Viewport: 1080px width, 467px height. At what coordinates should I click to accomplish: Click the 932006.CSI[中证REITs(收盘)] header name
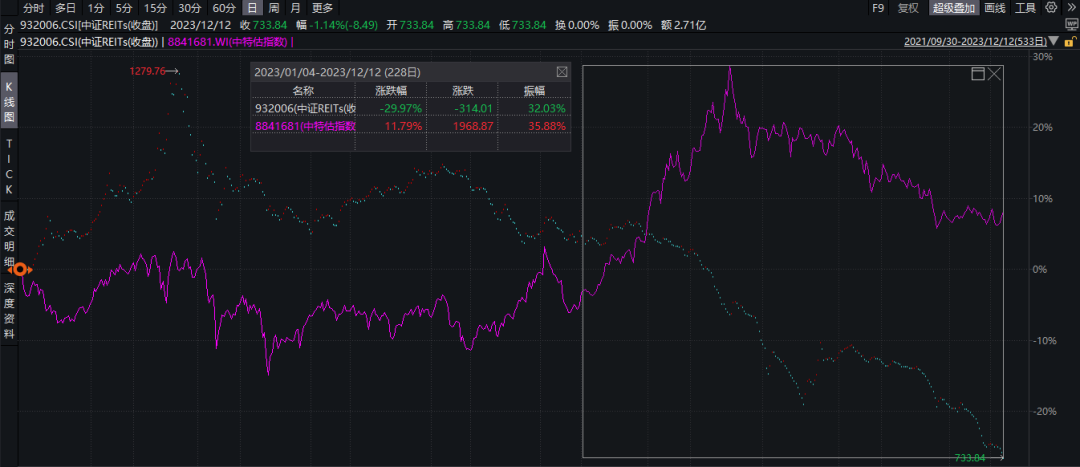pyautogui.click(x=90, y=25)
